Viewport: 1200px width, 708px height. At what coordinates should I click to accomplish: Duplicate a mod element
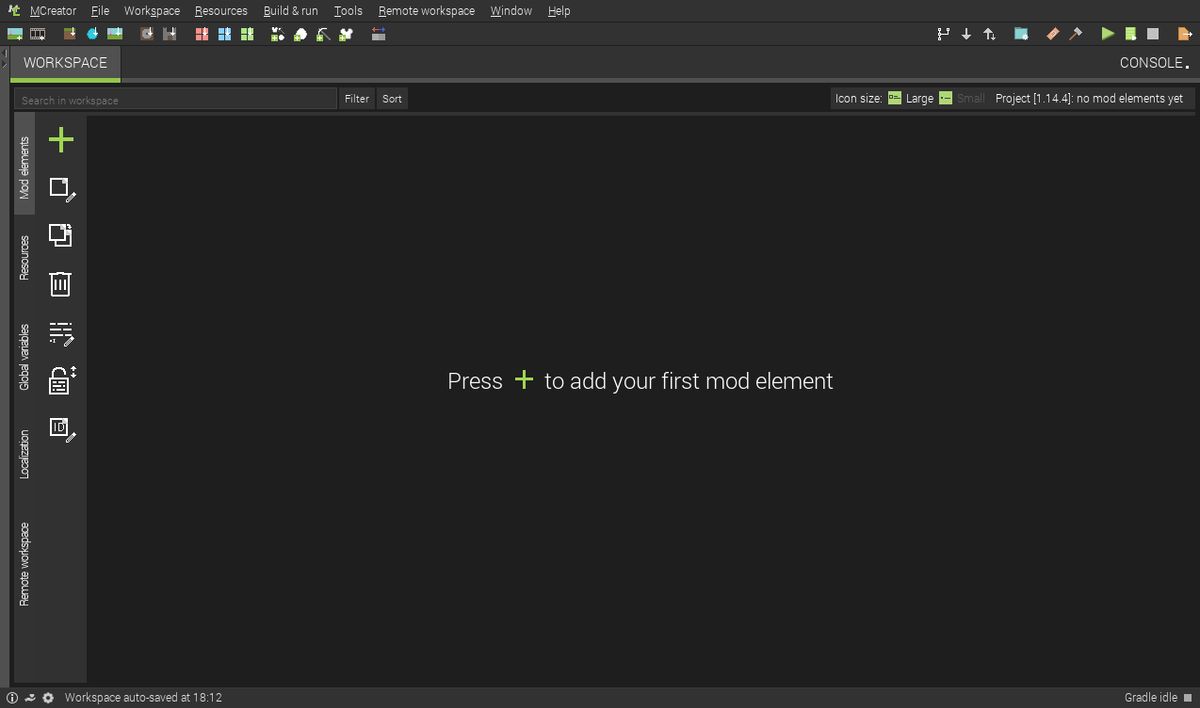[x=60, y=234]
